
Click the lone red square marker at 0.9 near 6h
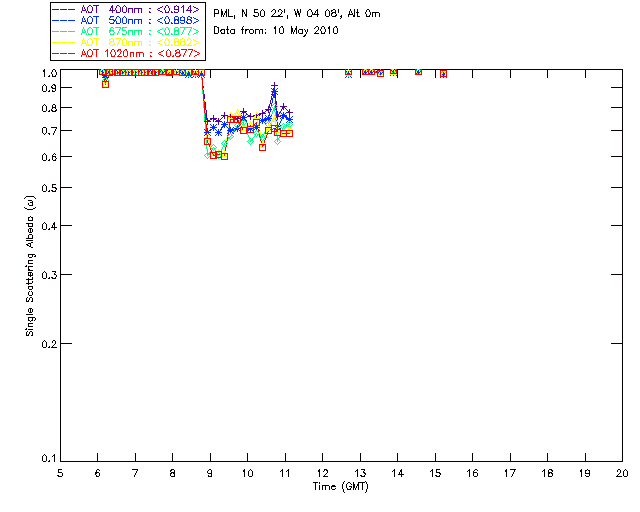click(105, 85)
